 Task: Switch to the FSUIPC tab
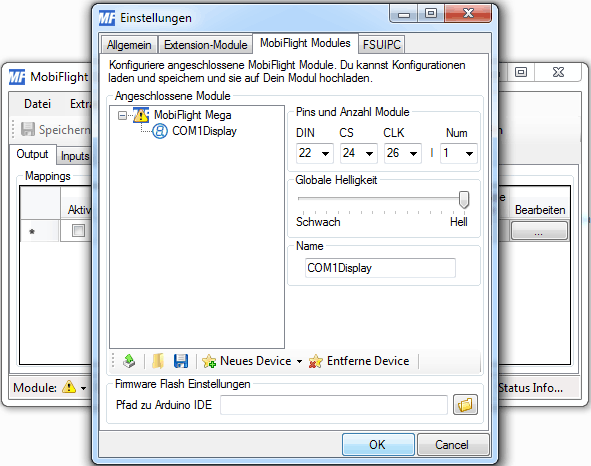(x=381, y=45)
